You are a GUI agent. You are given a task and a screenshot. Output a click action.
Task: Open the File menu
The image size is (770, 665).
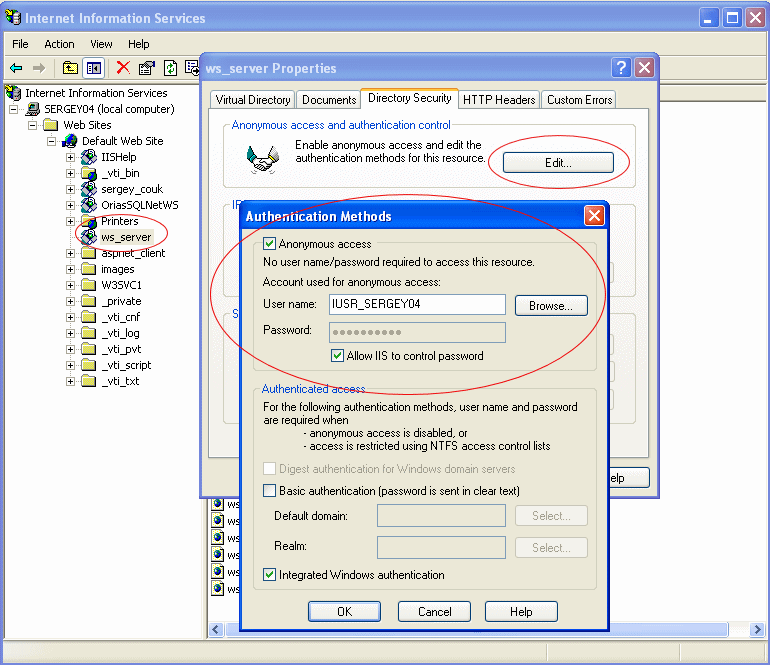pyautogui.click(x=20, y=44)
